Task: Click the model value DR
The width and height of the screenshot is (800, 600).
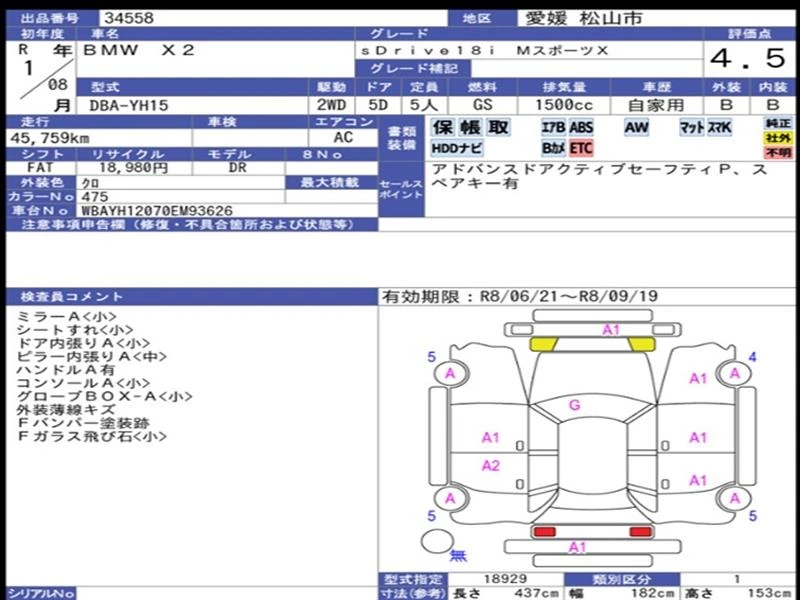Action: click(238, 167)
